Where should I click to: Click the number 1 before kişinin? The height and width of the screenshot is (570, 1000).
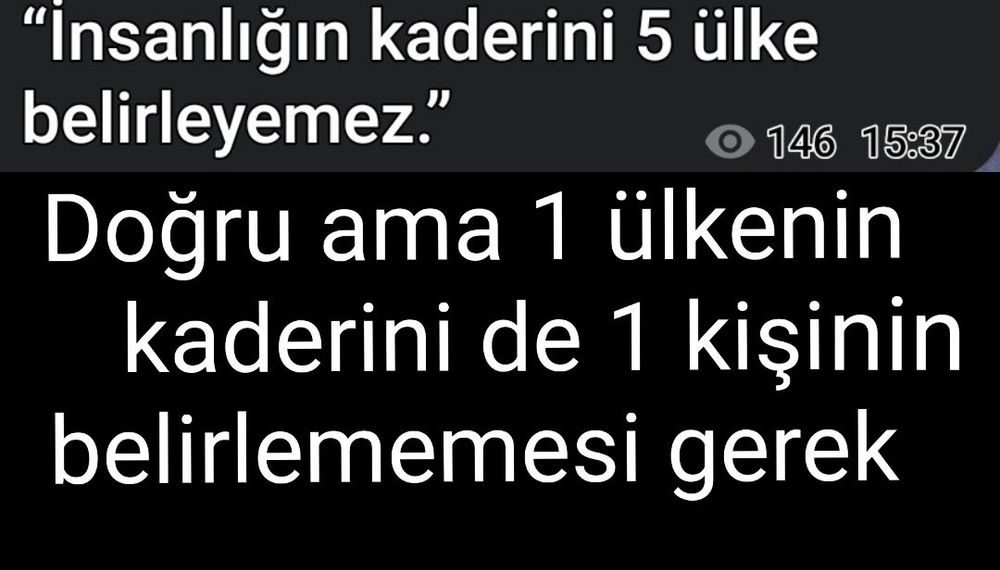point(630,339)
